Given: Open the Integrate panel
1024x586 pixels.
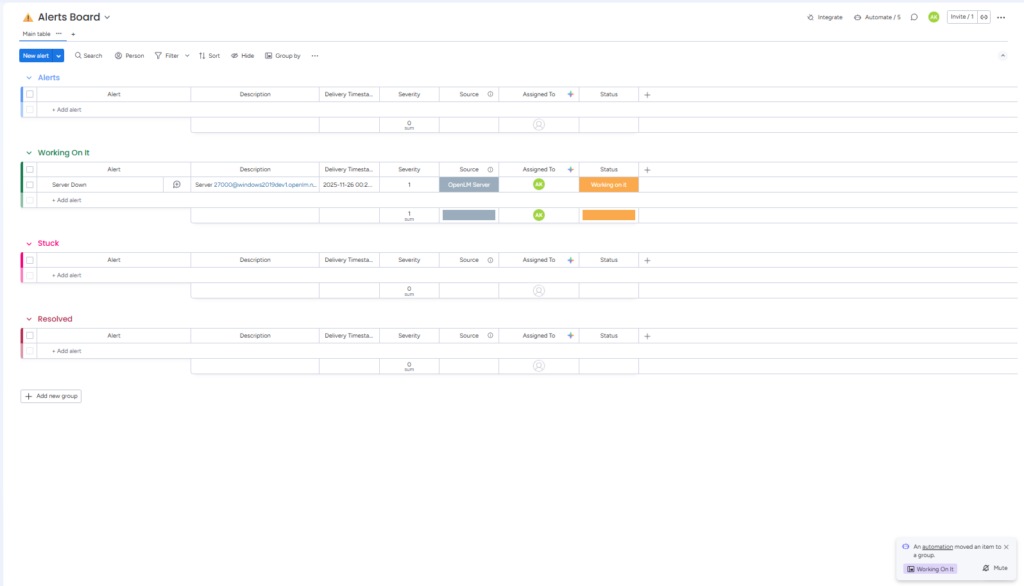Looking at the screenshot, I should pos(825,17).
